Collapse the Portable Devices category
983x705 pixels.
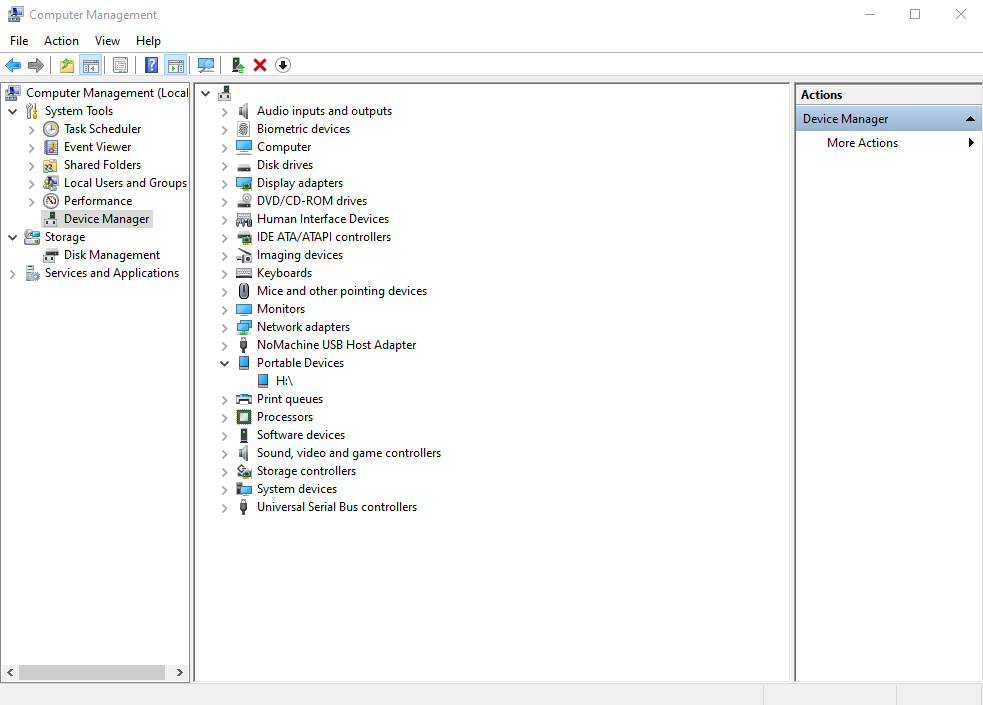[224, 362]
